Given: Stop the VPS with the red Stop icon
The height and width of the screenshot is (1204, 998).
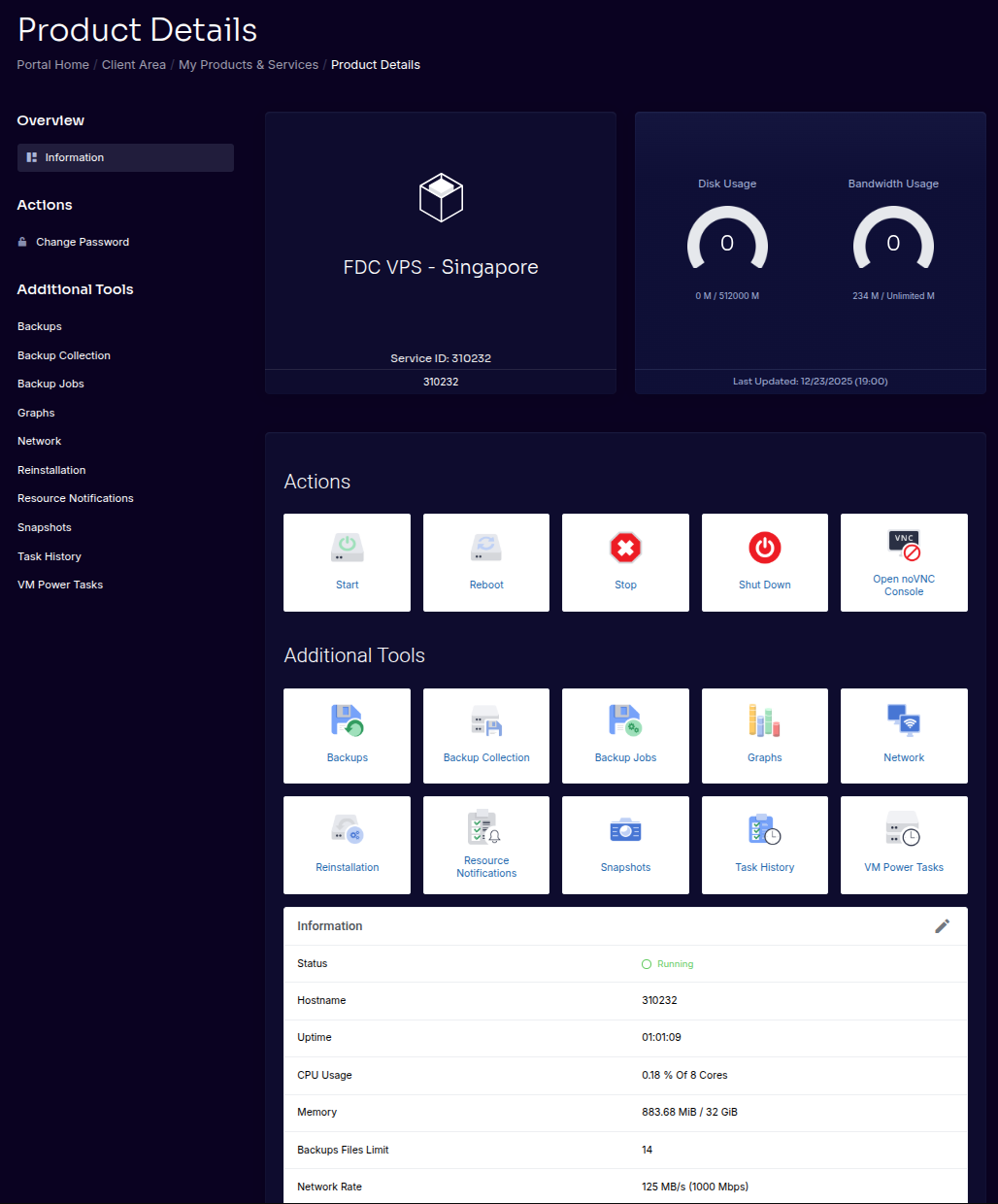Looking at the screenshot, I should point(625,562).
